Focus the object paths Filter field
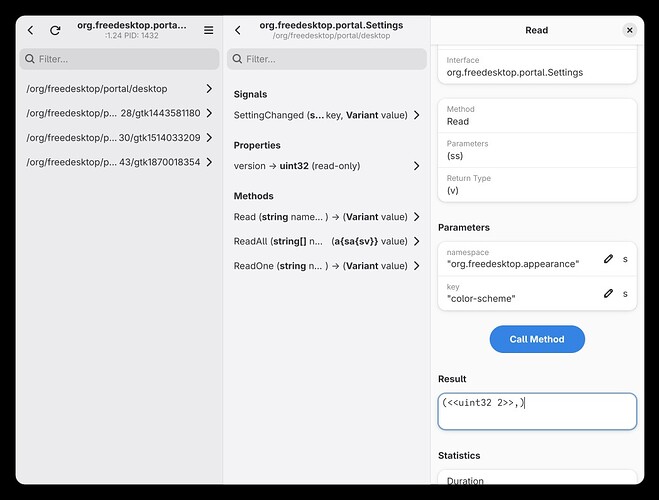659x500 pixels. coord(119,59)
